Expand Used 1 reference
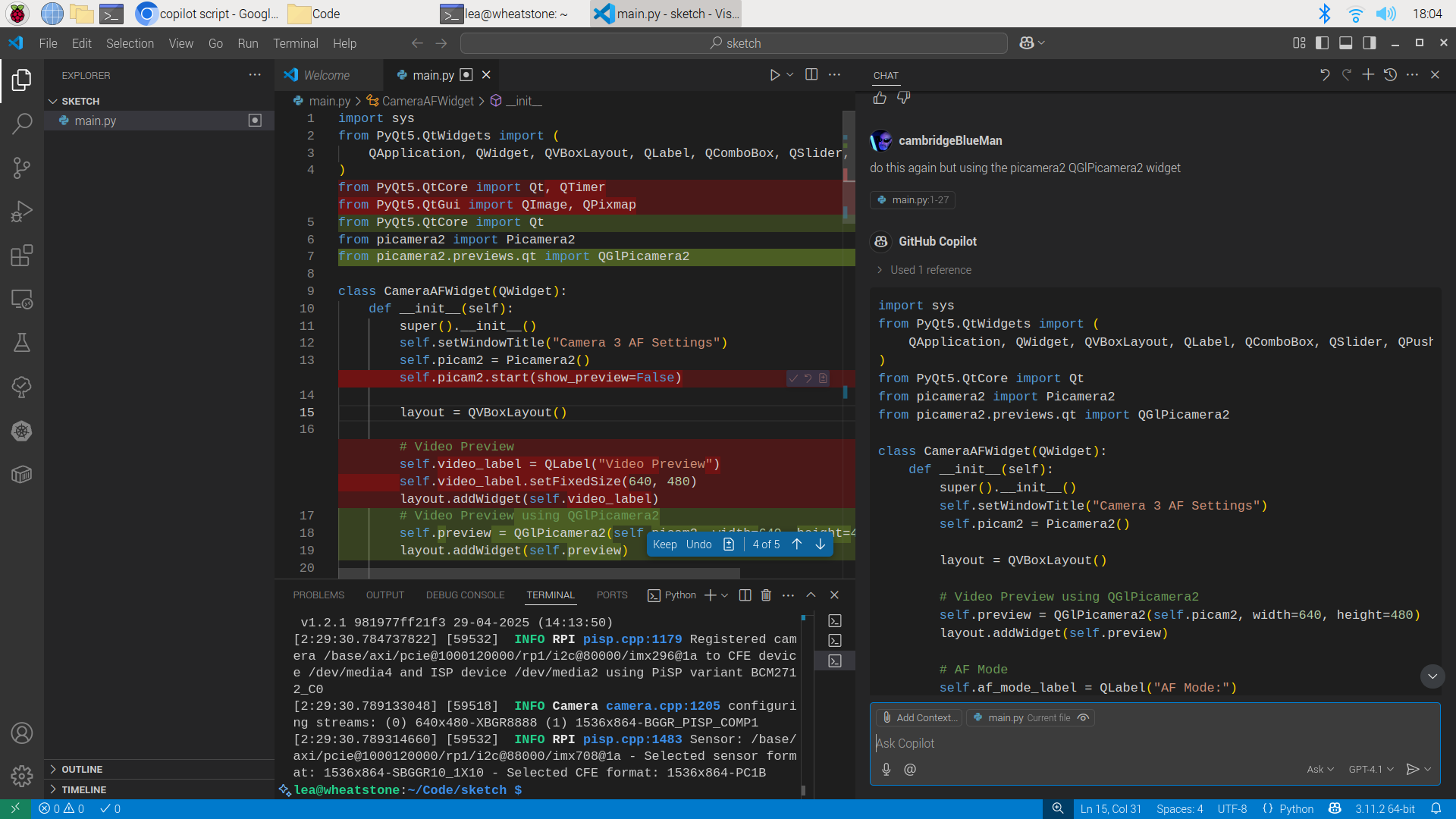Image resolution: width=1456 pixels, height=819 pixels. 924,270
